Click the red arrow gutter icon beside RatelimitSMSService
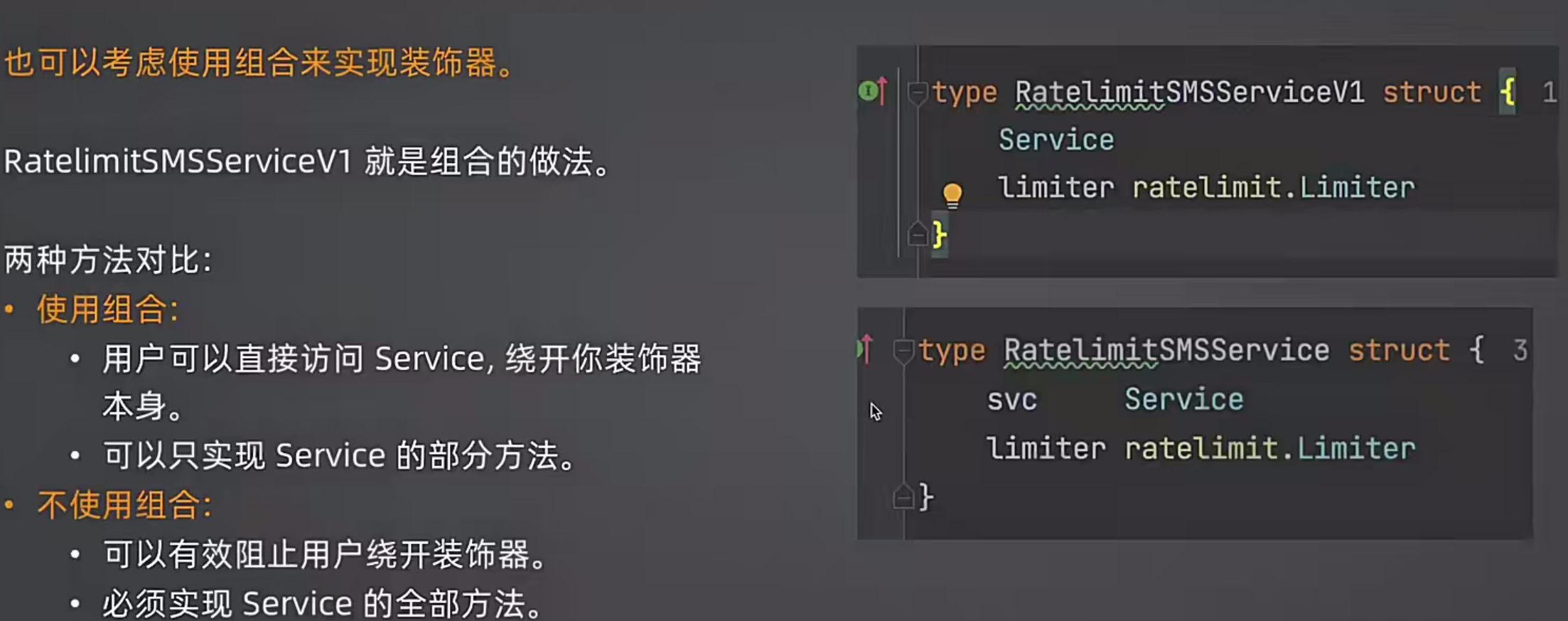Image resolution: width=1568 pixels, height=621 pixels. (865, 349)
